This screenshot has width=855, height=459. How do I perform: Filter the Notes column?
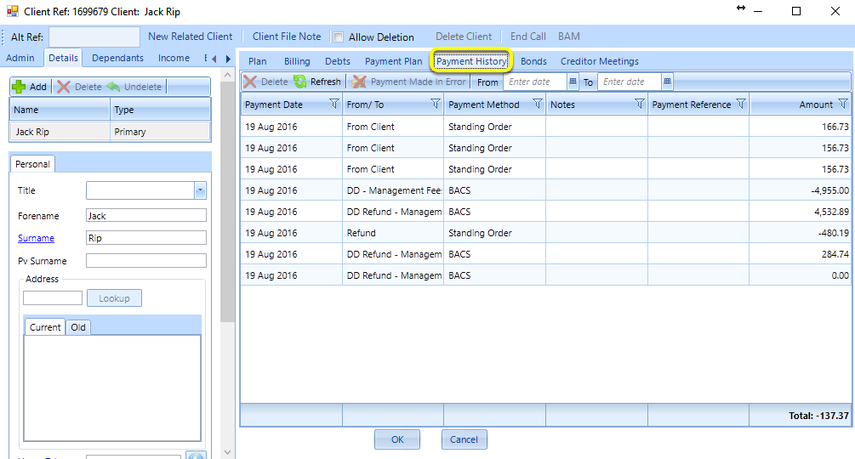click(639, 104)
